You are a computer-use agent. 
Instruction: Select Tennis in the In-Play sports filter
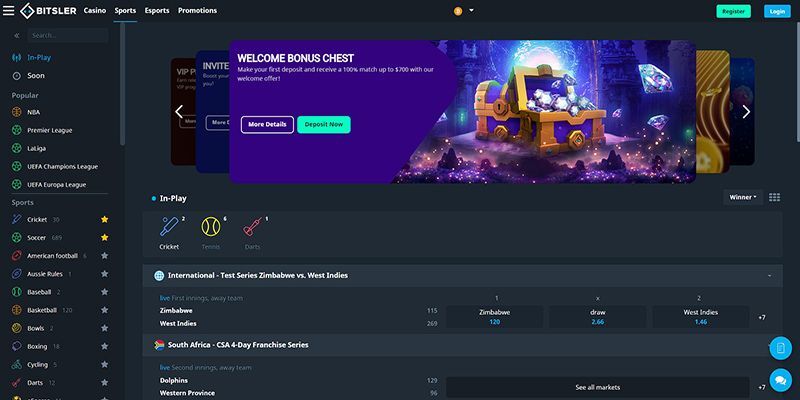(211, 233)
